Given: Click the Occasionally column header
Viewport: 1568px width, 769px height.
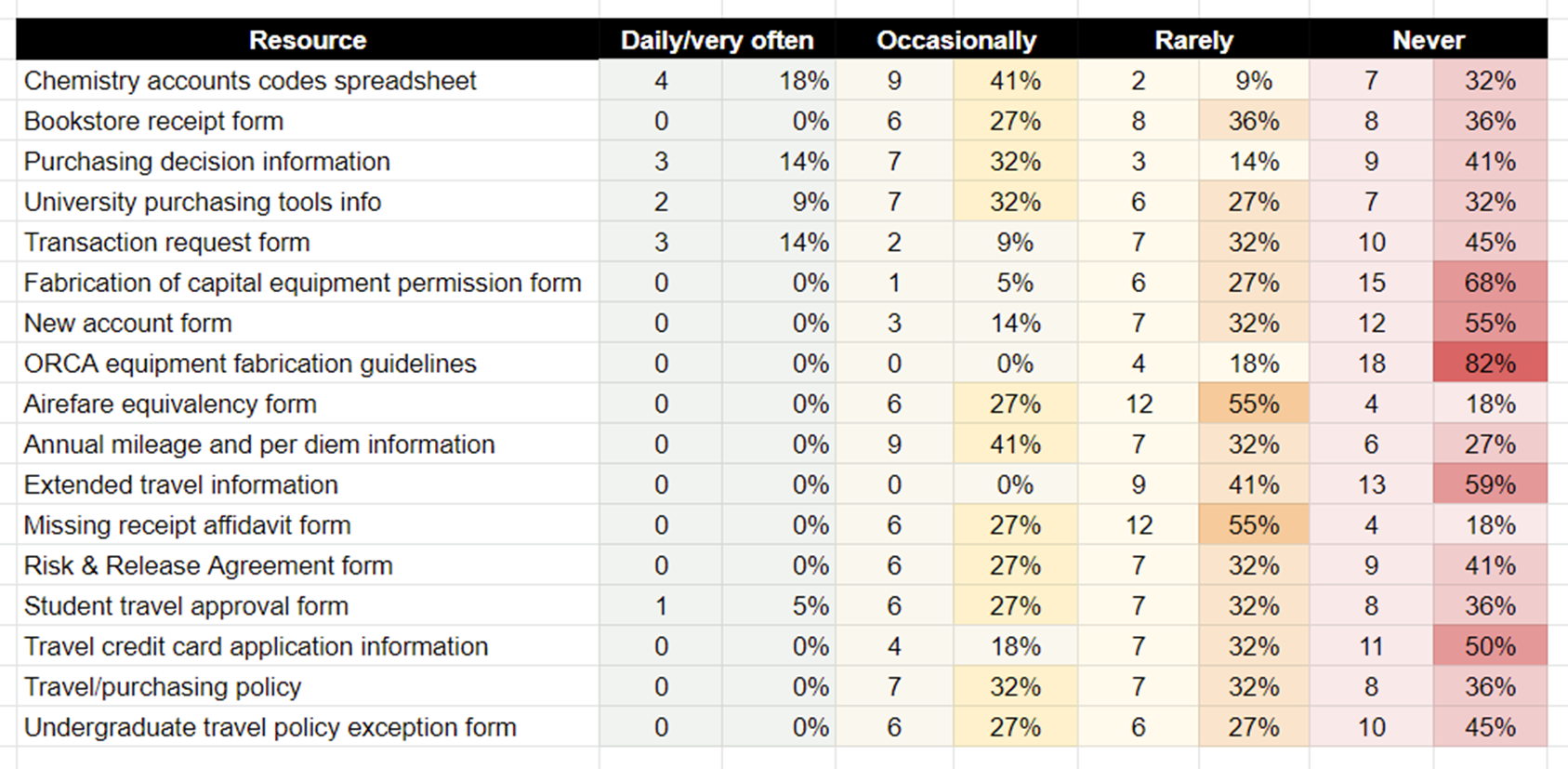Looking at the screenshot, I should pos(956,40).
